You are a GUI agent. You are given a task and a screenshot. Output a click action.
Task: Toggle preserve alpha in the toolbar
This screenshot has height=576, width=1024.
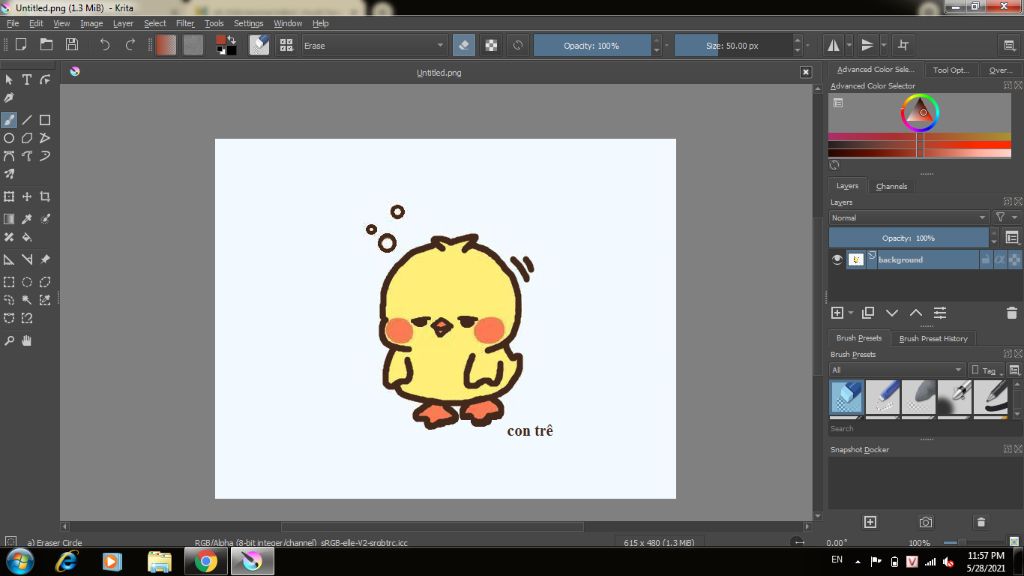[x=491, y=45]
